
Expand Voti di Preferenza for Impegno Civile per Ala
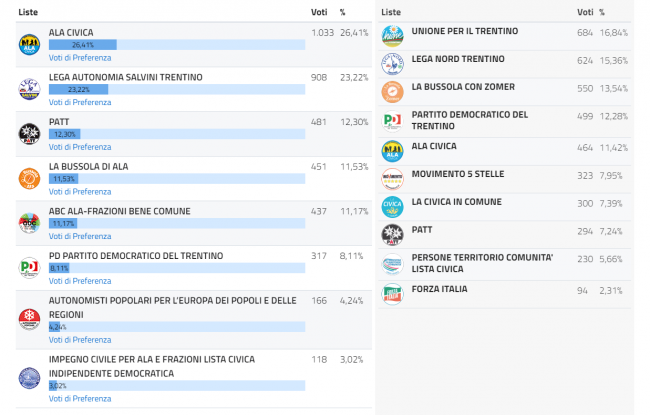[80, 398]
